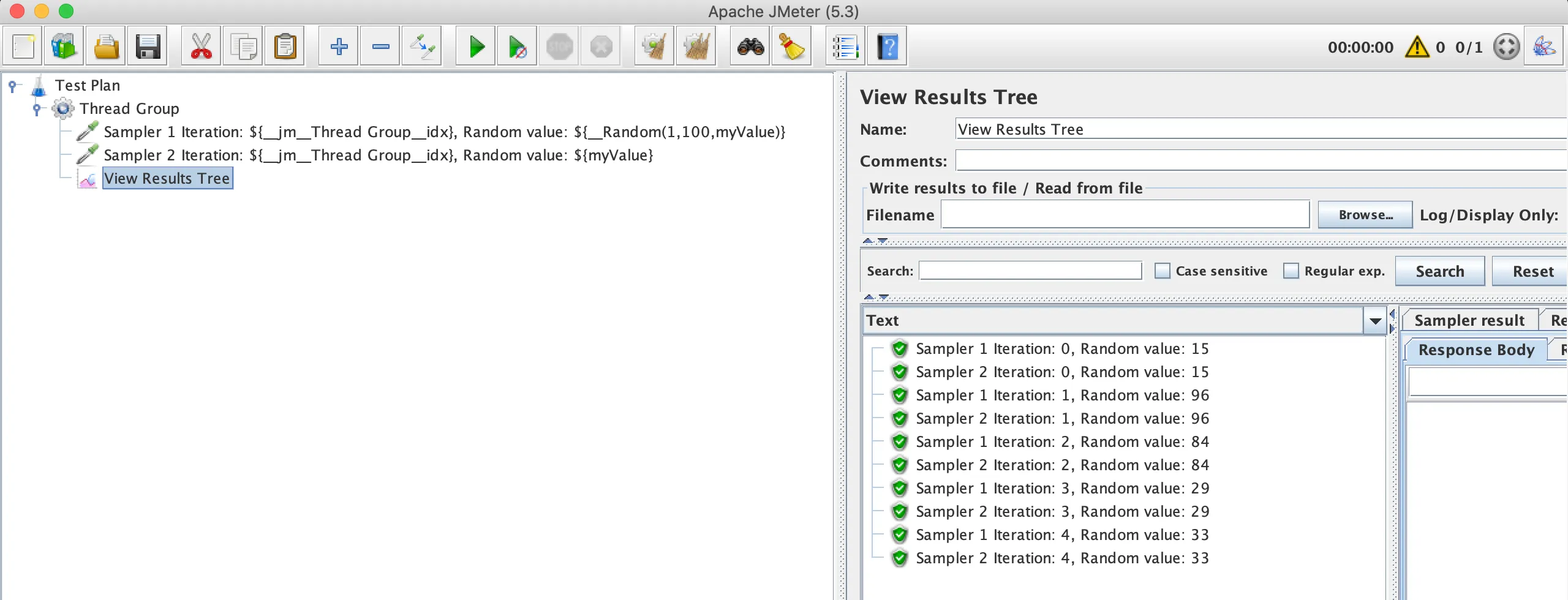The width and height of the screenshot is (1568, 600).
Task: Select result Sampler 1 Iteration: 3
Action: (x=1062, y=489)
